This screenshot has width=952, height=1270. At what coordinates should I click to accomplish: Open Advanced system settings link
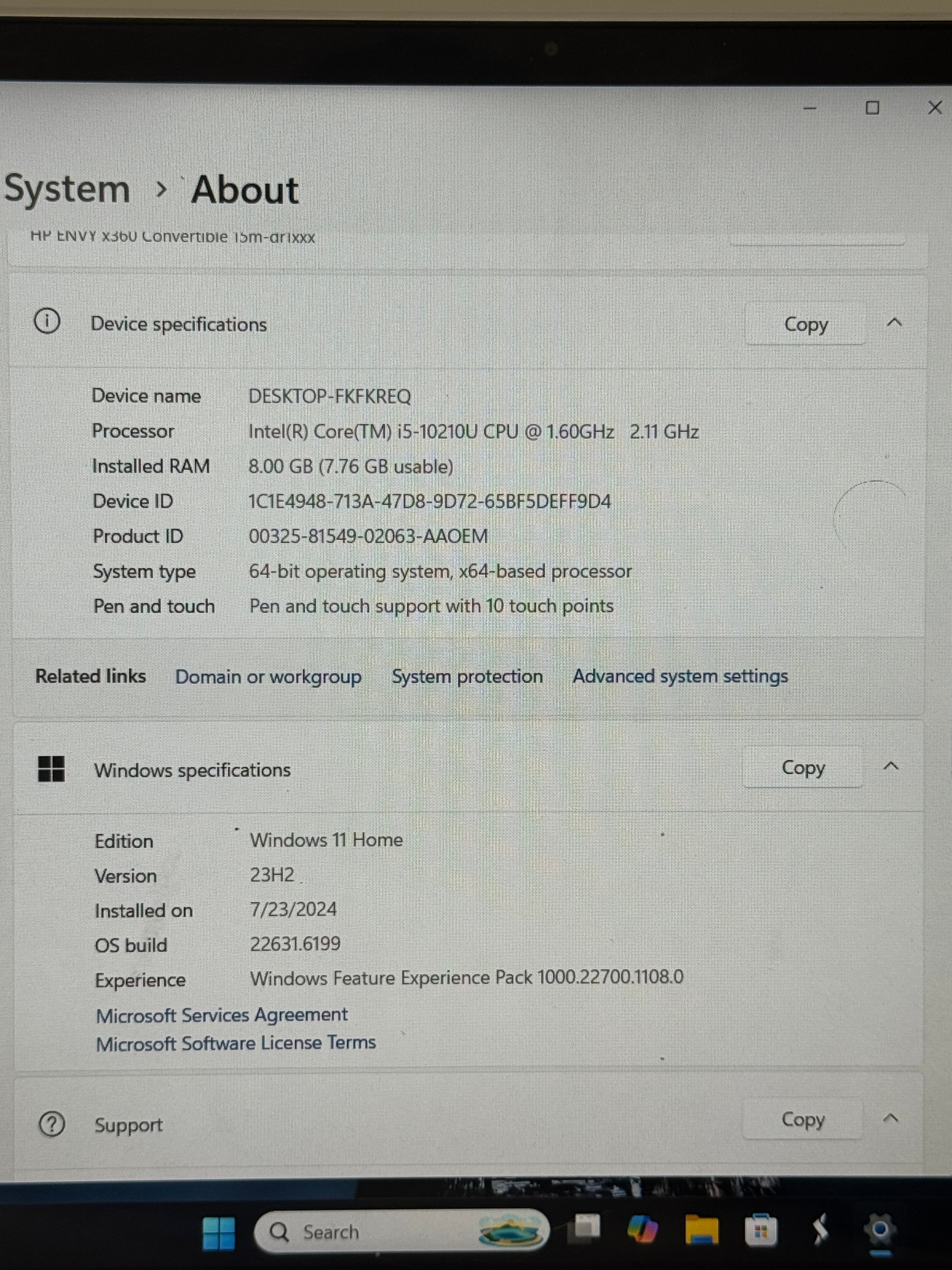[x=680, y=676]
